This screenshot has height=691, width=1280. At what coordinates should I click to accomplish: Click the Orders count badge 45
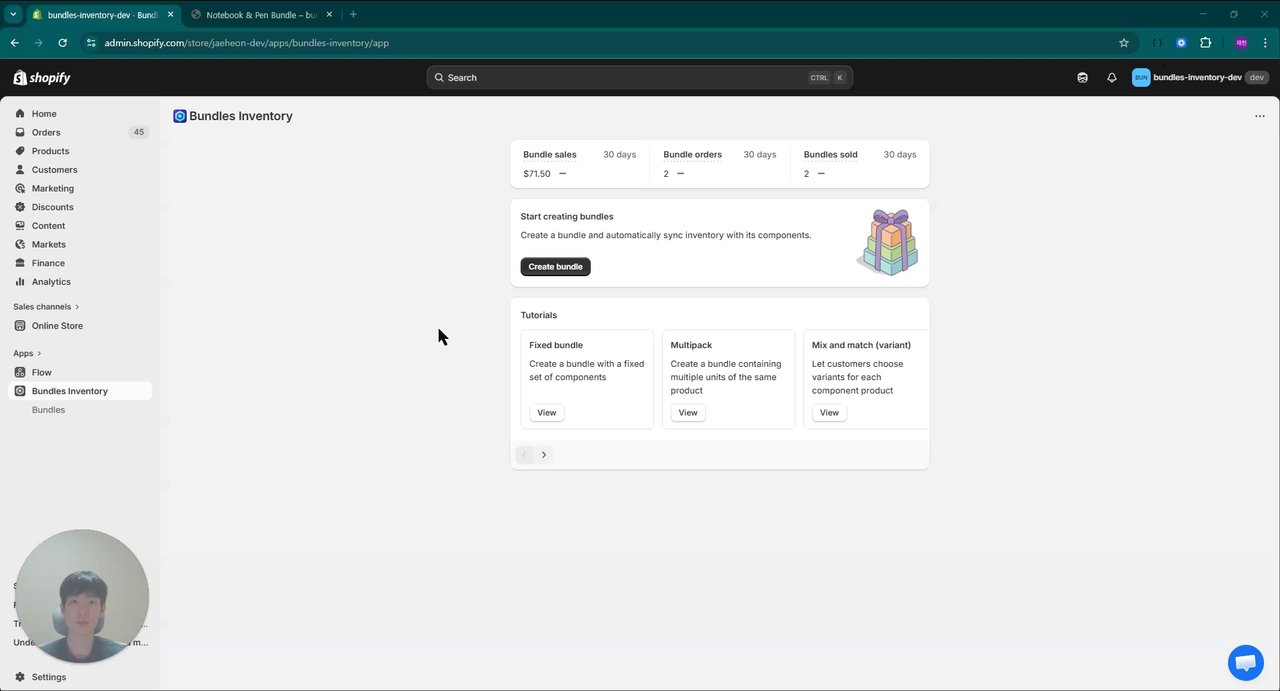coord(138,132)
